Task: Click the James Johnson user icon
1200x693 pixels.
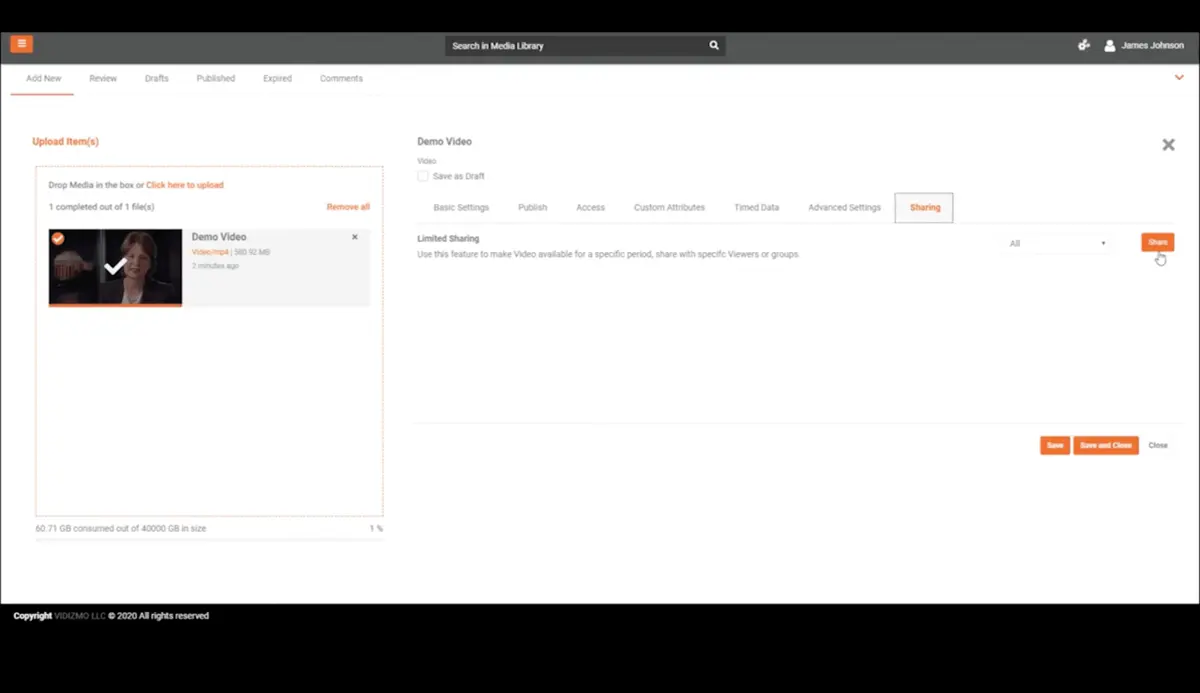Action: coord(1109,45)
